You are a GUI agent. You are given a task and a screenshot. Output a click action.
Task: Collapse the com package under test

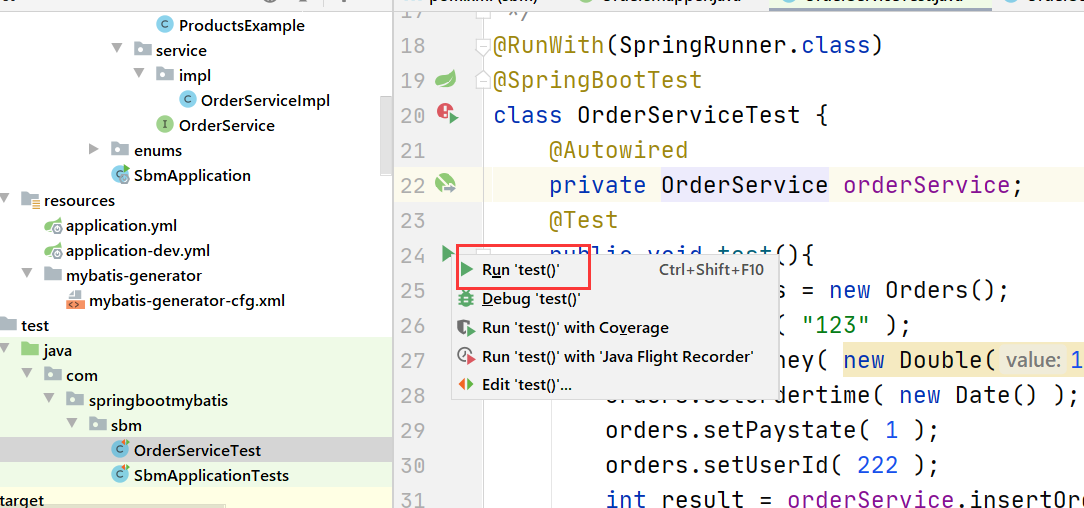point(28,374)
